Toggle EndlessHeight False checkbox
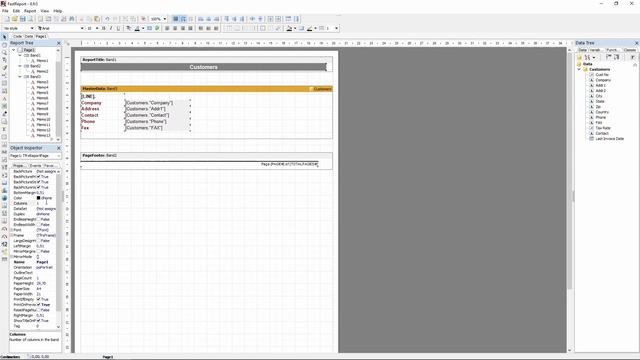Image resolution: width=640 pixels, height=360 pixels. tap(38, 219)
